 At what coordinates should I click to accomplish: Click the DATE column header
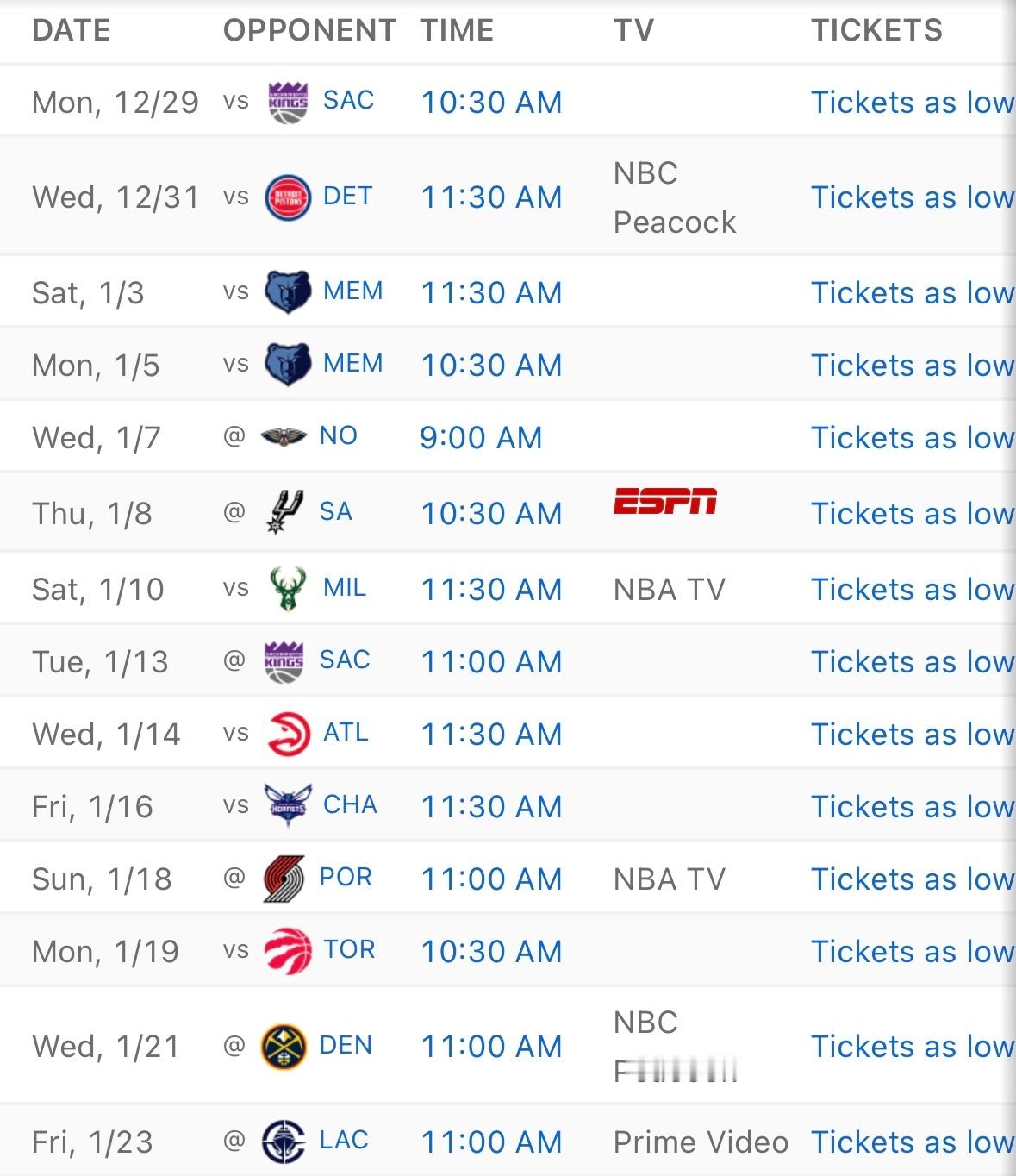[72, 30]
